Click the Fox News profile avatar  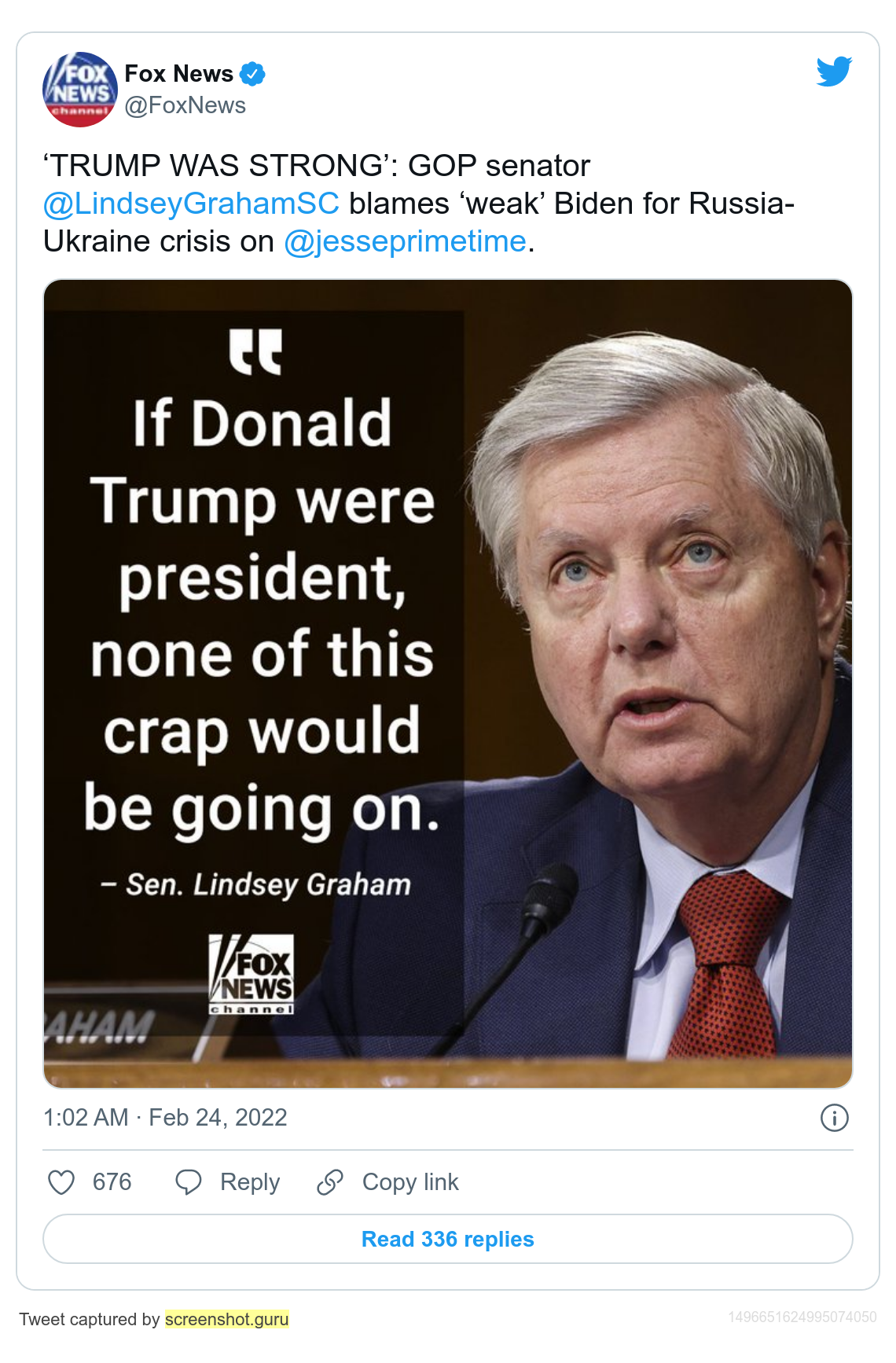(x=79, y=89)
